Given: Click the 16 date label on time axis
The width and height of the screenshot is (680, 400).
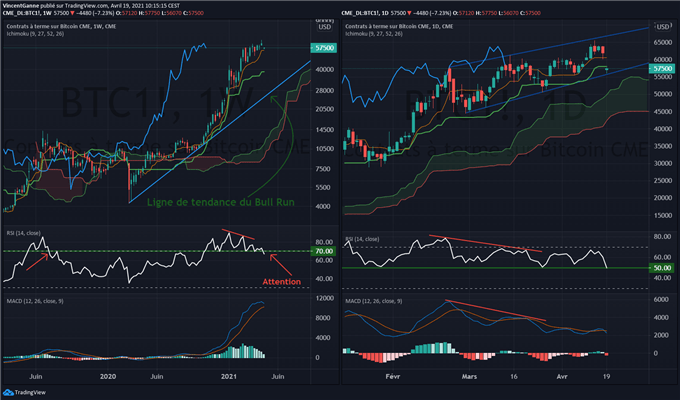Looking at the screenshot, I should (x=514, y=376).
